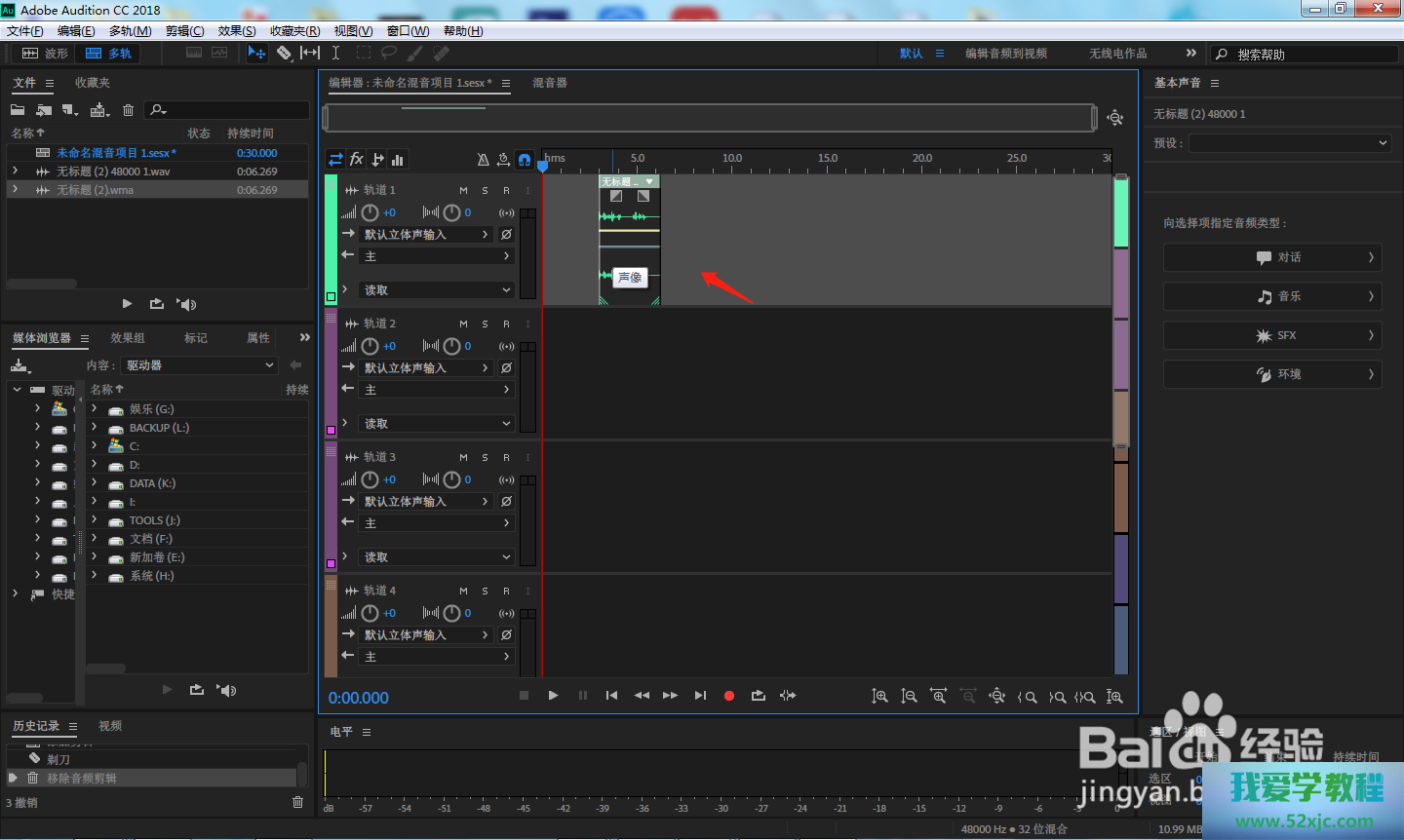Select the Razor tool in toolbar
1404x840 pixels.
tap(284, 53)
